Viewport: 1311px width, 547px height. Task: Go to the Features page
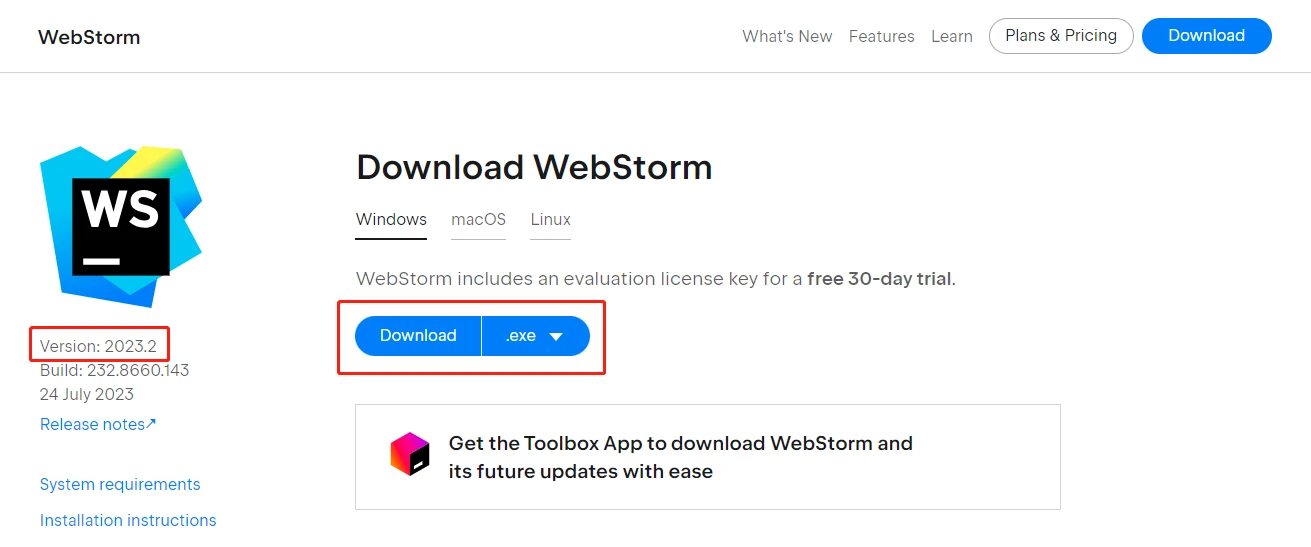tap(881, 36)
